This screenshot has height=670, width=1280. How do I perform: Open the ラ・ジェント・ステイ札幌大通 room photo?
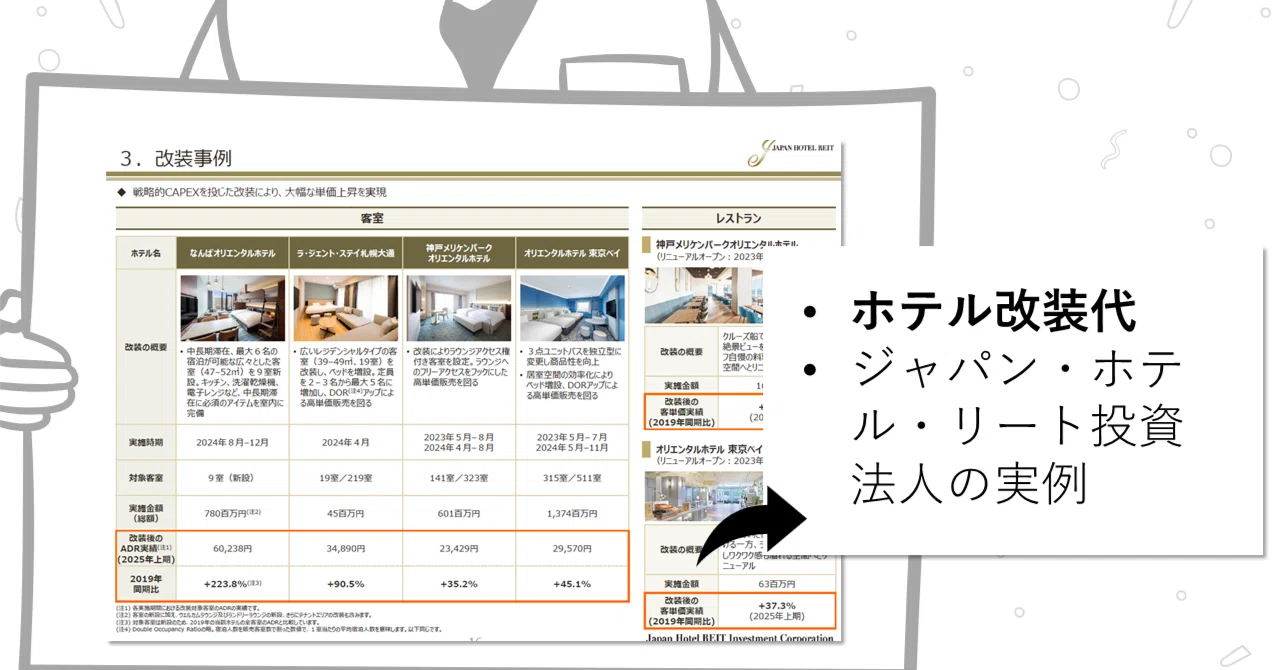click(345, 307)
